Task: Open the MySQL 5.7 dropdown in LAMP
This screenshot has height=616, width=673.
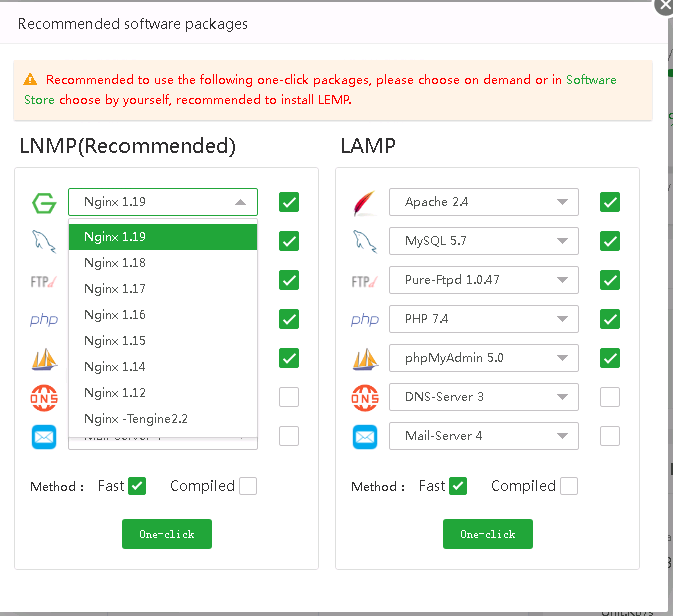Action: point(484,241)
